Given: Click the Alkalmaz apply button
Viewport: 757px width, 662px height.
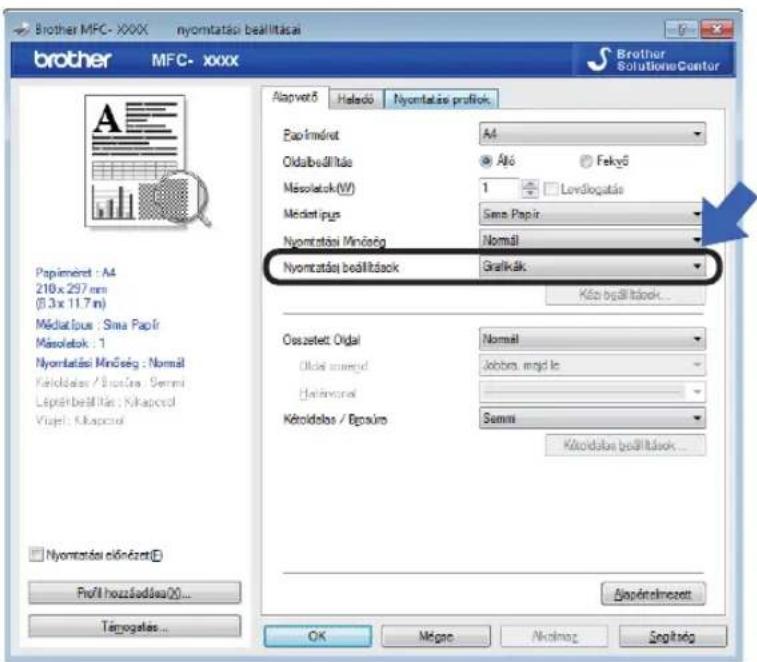Looking at the screenshot, I should tap(554, 636).
